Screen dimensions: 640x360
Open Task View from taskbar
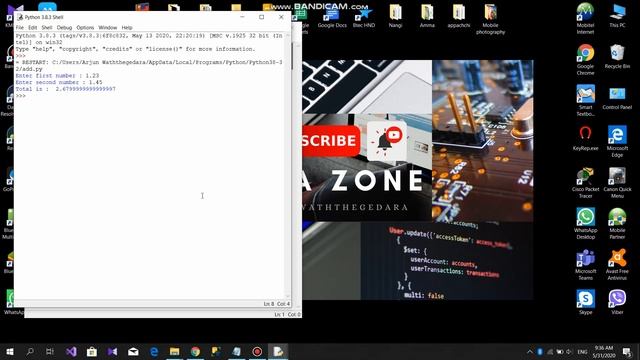tap(50, 351)
